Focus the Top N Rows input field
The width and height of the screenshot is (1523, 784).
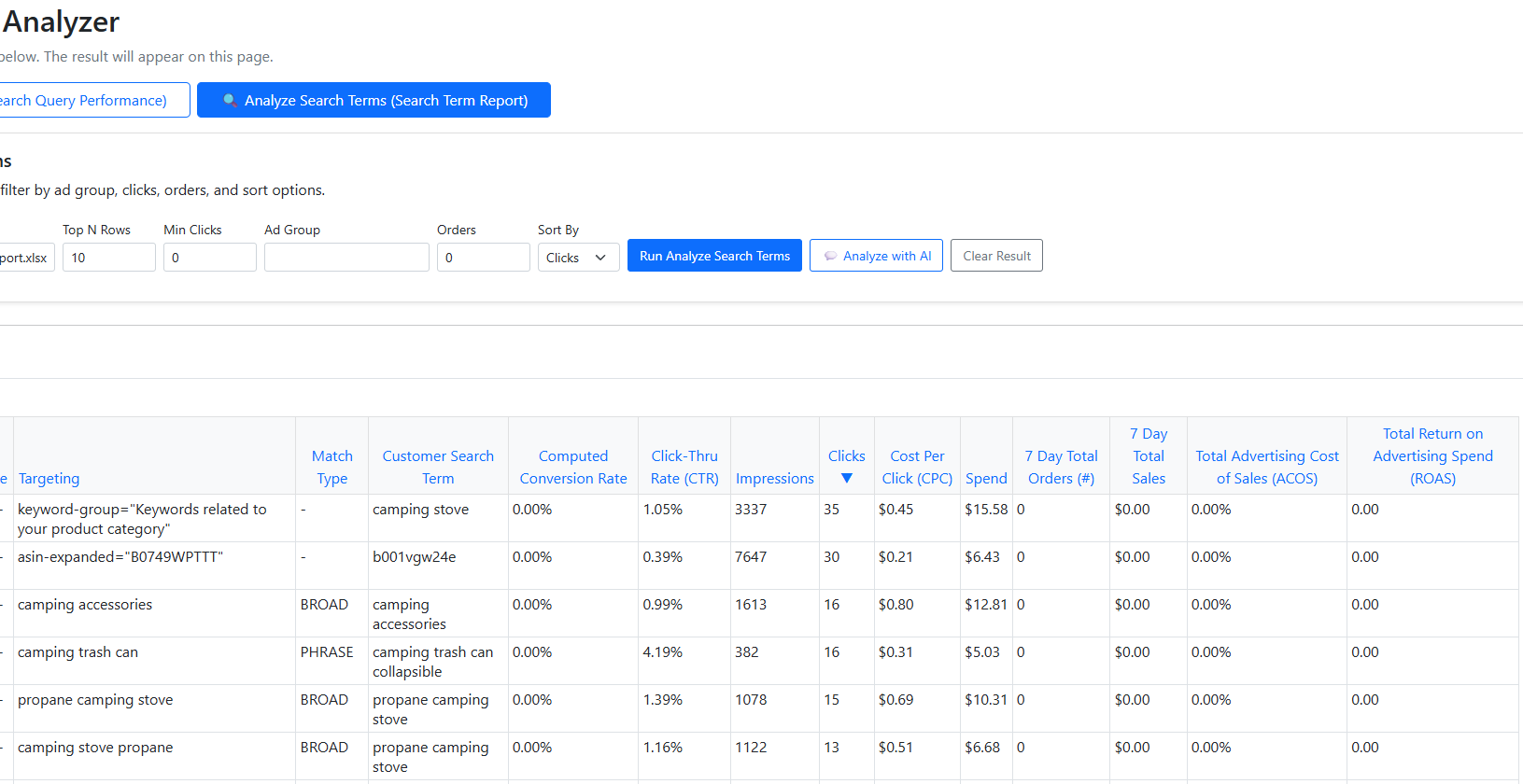pyautogui.click(x=109, y=258)
